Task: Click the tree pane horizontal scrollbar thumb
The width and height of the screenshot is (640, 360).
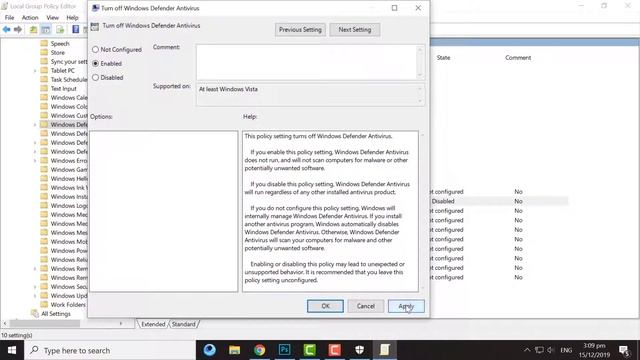Action: click(45, 323)
